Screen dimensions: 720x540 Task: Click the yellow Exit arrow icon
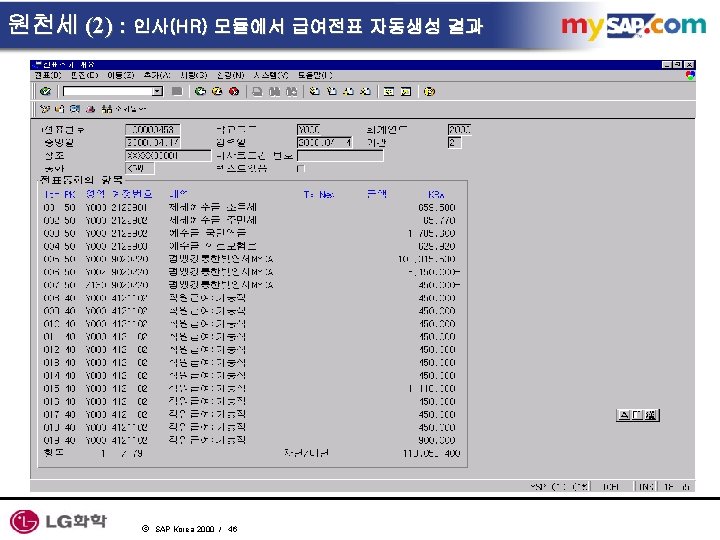217,91
